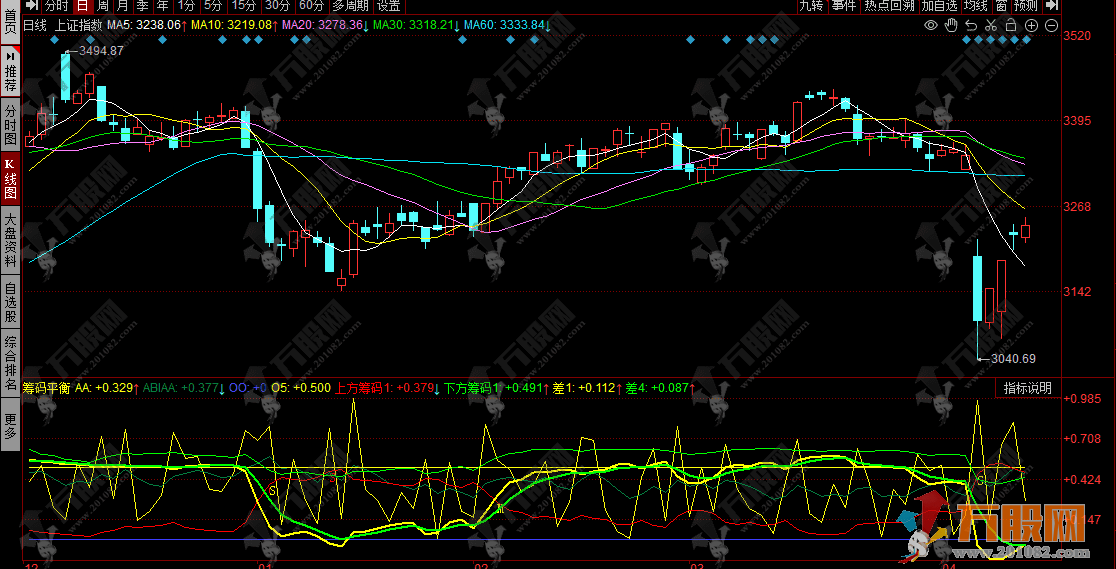Open 指标说明 indicator description
This screenshot has width=1116, height=569.
(x=1029, y=388)
